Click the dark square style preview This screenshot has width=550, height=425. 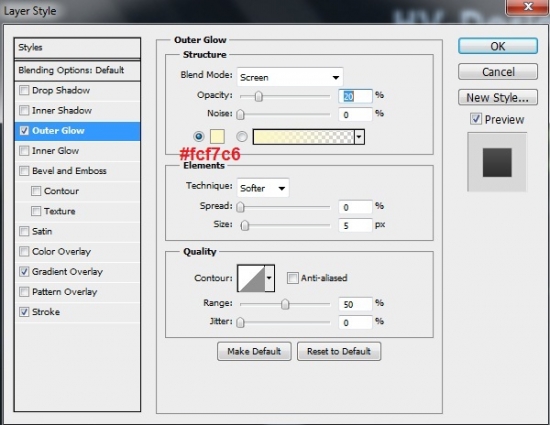[x=497, y=162]
